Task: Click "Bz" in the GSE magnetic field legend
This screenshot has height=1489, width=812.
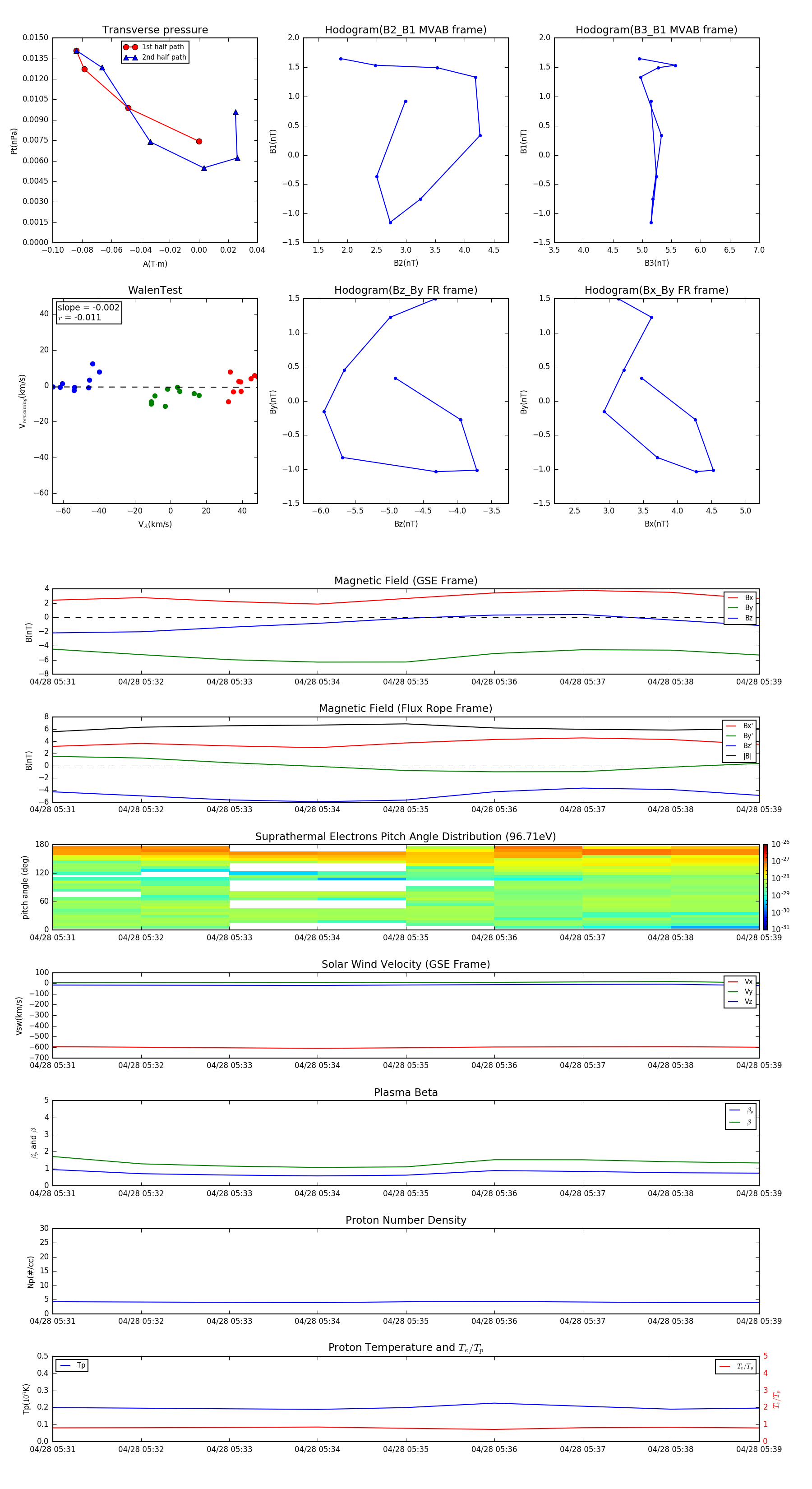Action: coord(740,618)
